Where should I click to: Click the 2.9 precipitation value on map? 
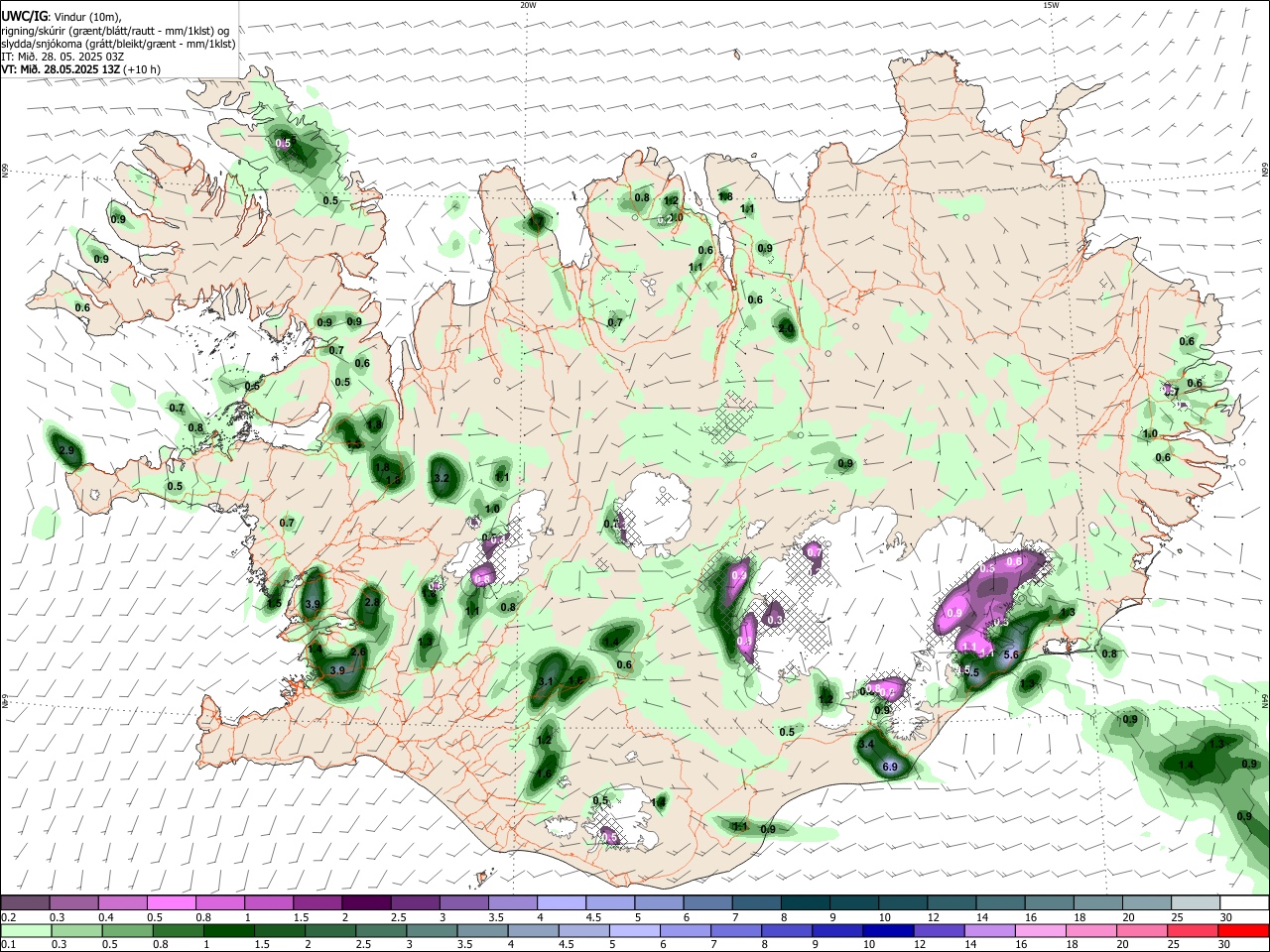click(67, 450)
